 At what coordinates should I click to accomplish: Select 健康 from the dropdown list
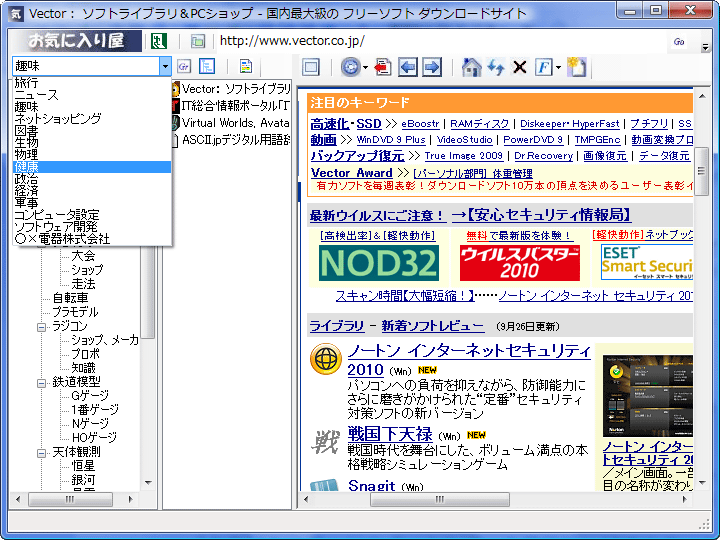(26, 167)
